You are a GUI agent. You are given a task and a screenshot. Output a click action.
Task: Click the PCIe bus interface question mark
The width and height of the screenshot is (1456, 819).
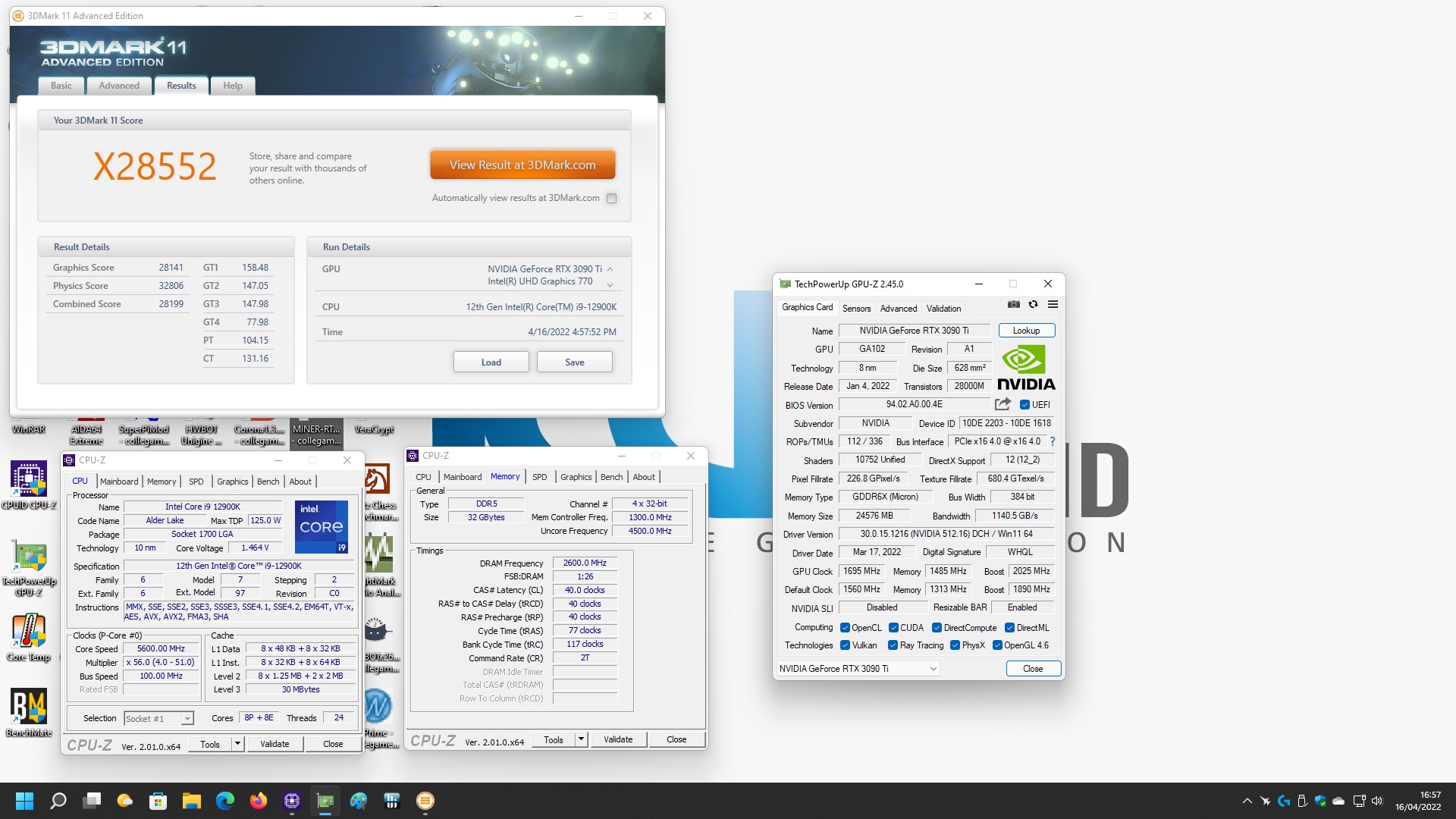pyautogui.click(x=1052, y=441)
